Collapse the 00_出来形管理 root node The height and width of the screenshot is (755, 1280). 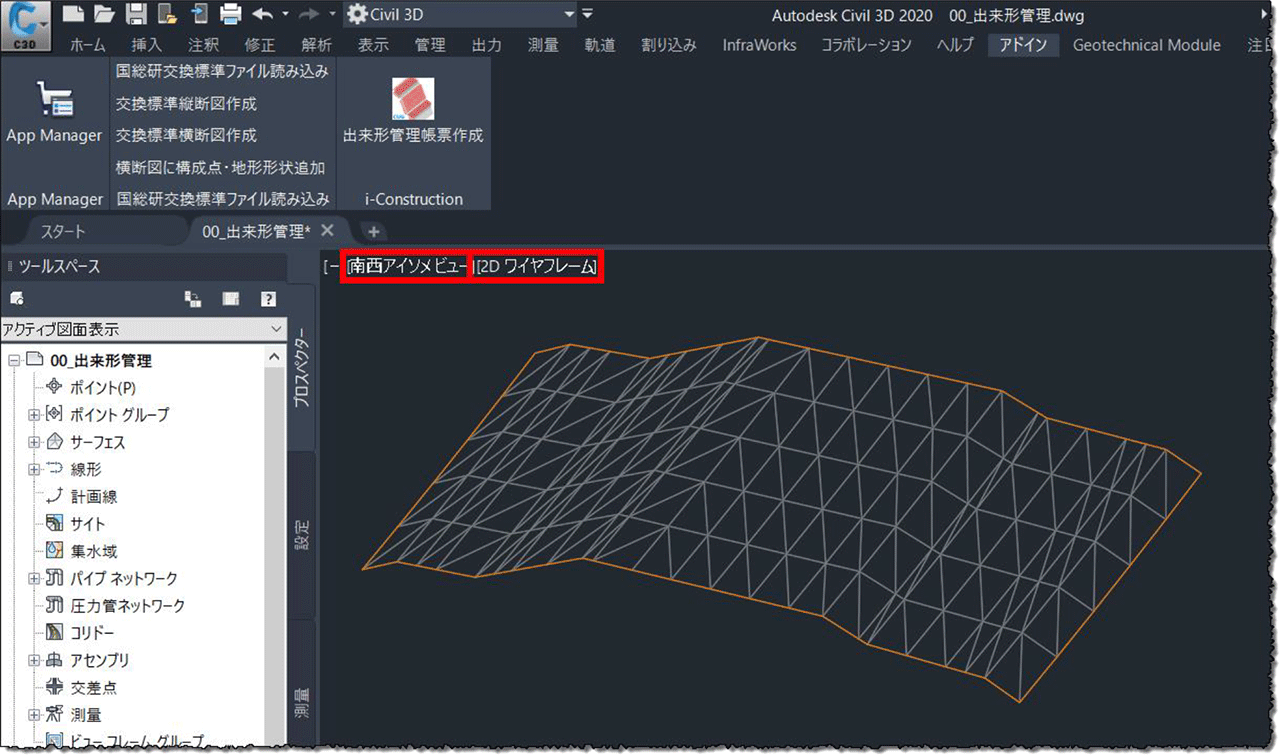(14, 361)
